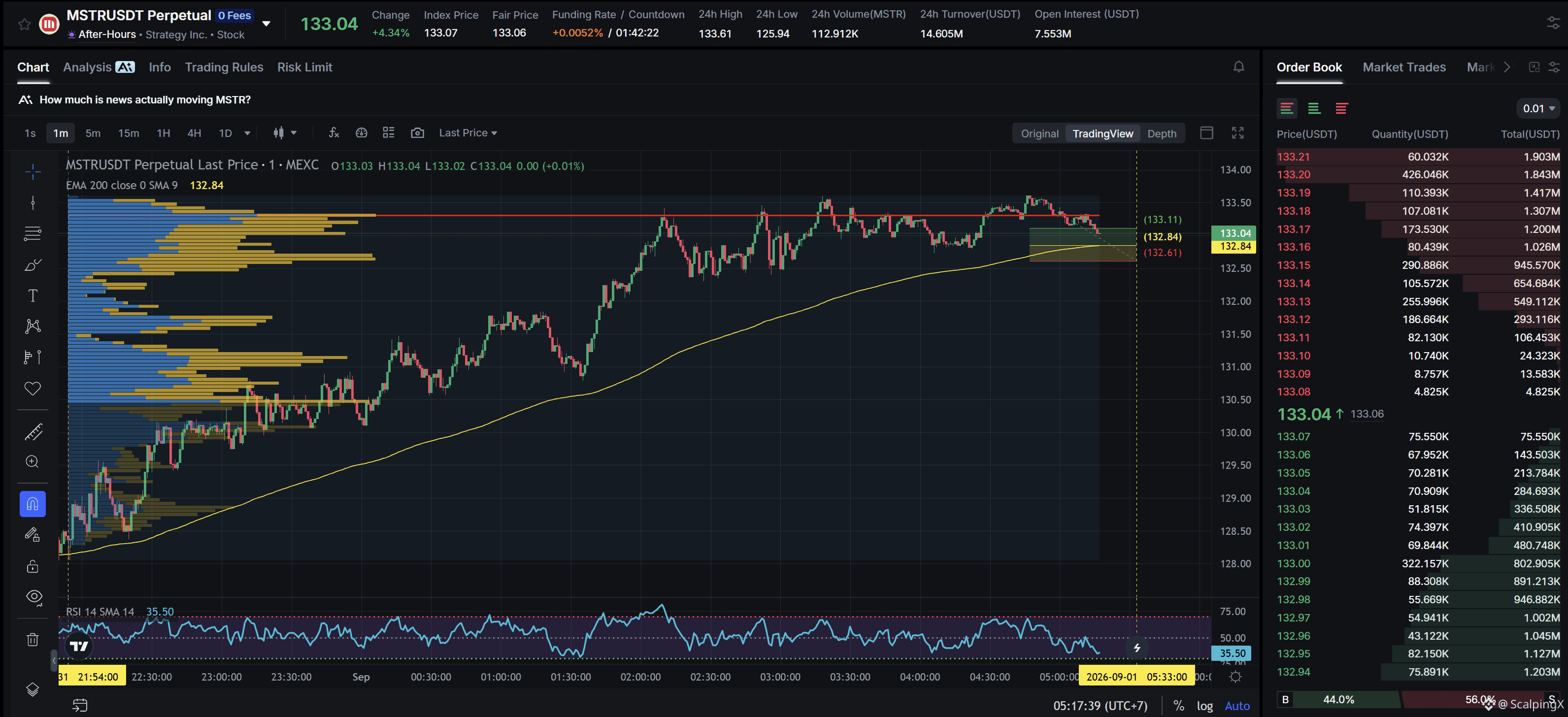Open the ruler measure tool
The image size is (1568, 717).
tap(33, 431)
